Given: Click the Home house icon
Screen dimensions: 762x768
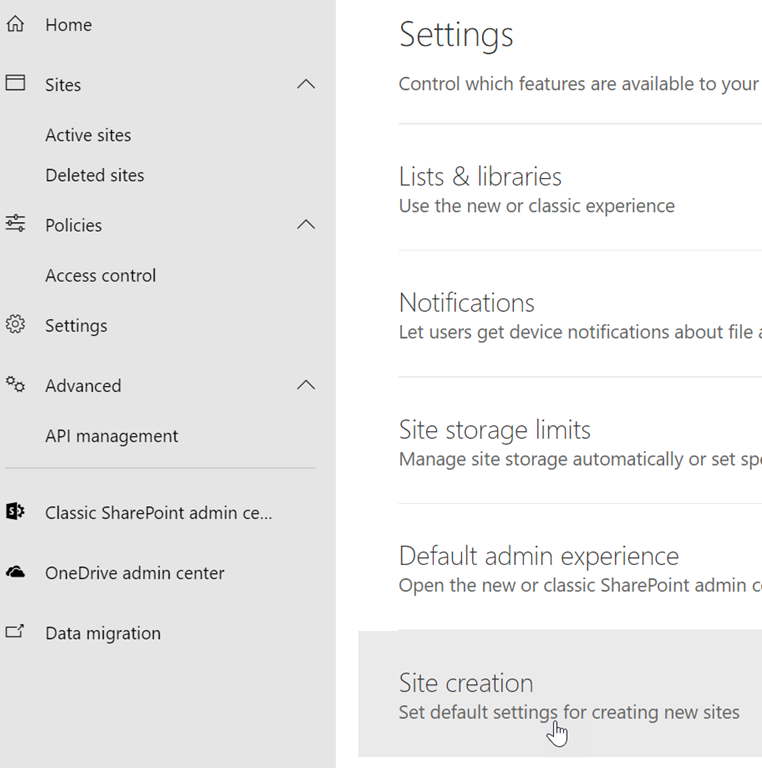Looking at the screenshot, I should click(x=15, y=24).
